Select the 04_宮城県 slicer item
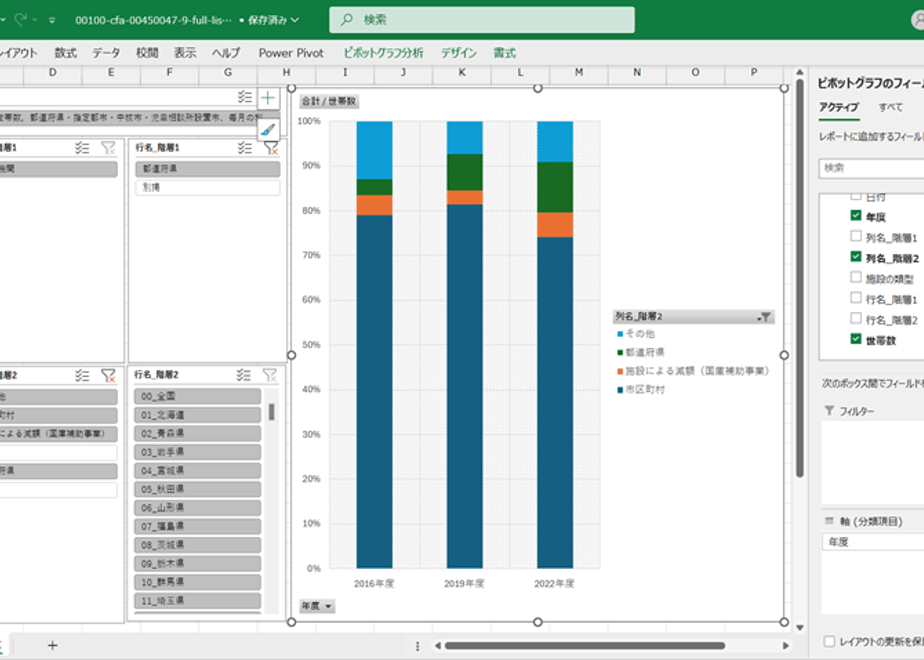Image resolution: width=924 pixels, height=660 pixels. [197, 470]
